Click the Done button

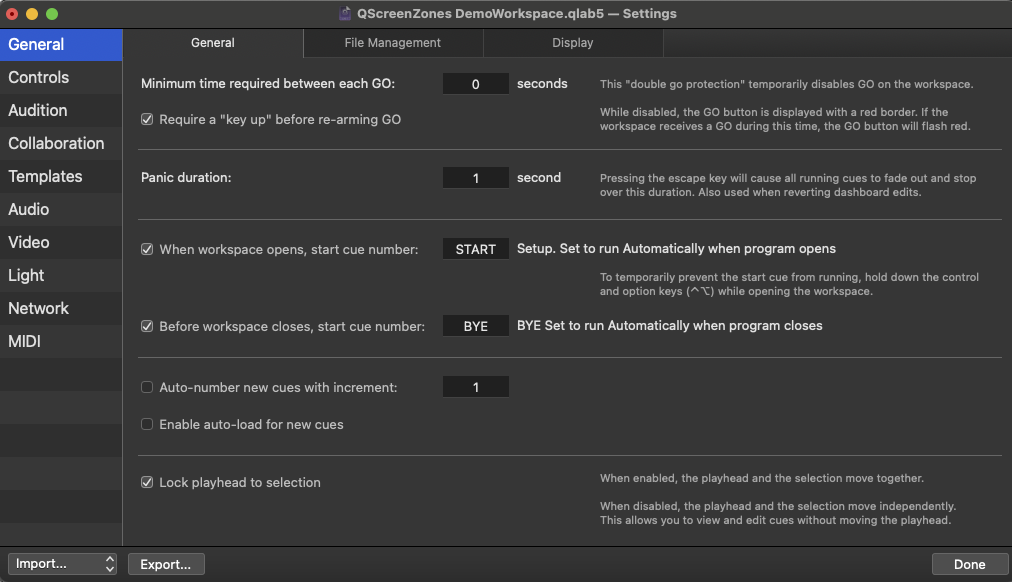click(x=969, y=564)
